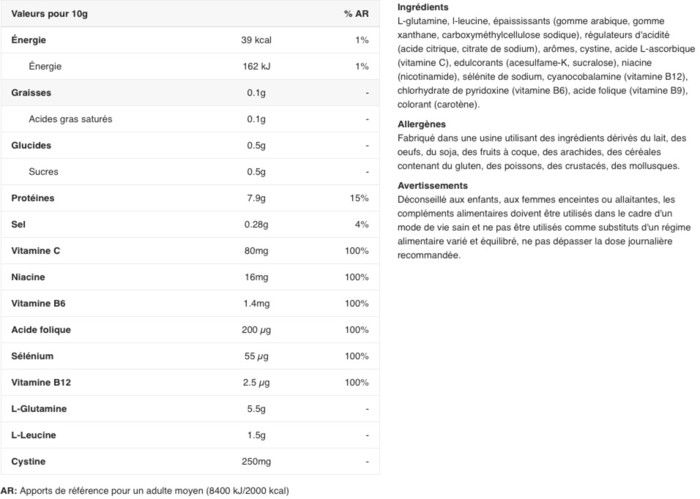Click the Vitamine C row label
Image resolution: width=700 pixels, height=499 pixels.
pos(36,251)
